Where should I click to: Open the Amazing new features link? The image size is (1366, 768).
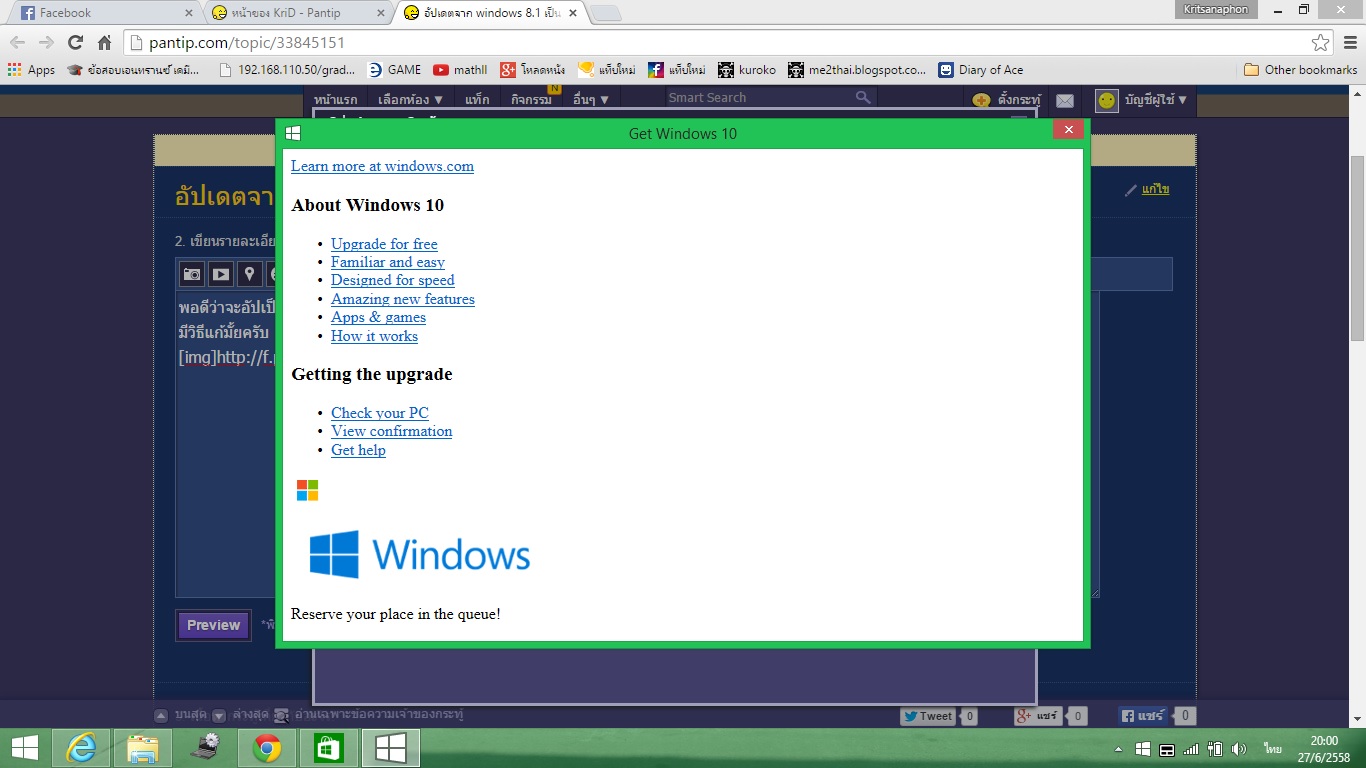click(x=403, y=299)
